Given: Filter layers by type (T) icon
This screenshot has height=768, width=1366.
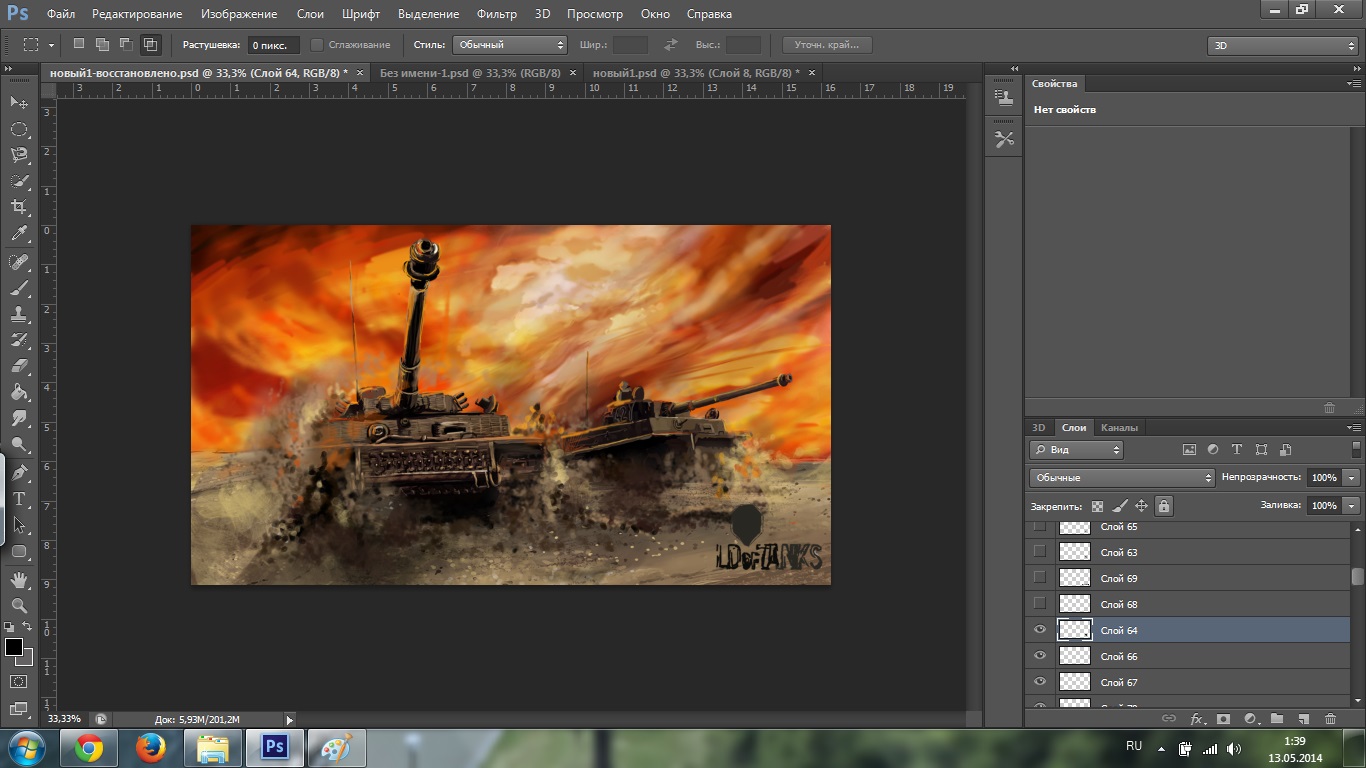Looking at the screenshot, I should tap(1237, 450).
